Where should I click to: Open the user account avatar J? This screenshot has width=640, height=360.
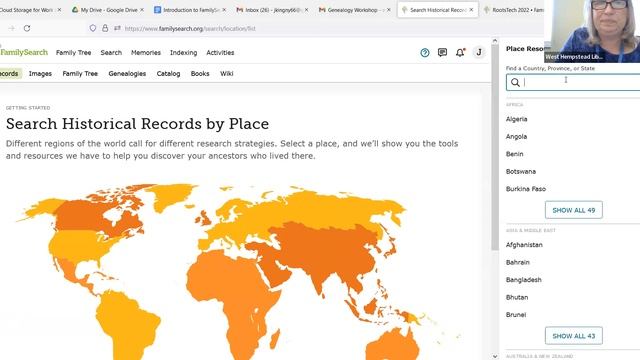[479, 52]
